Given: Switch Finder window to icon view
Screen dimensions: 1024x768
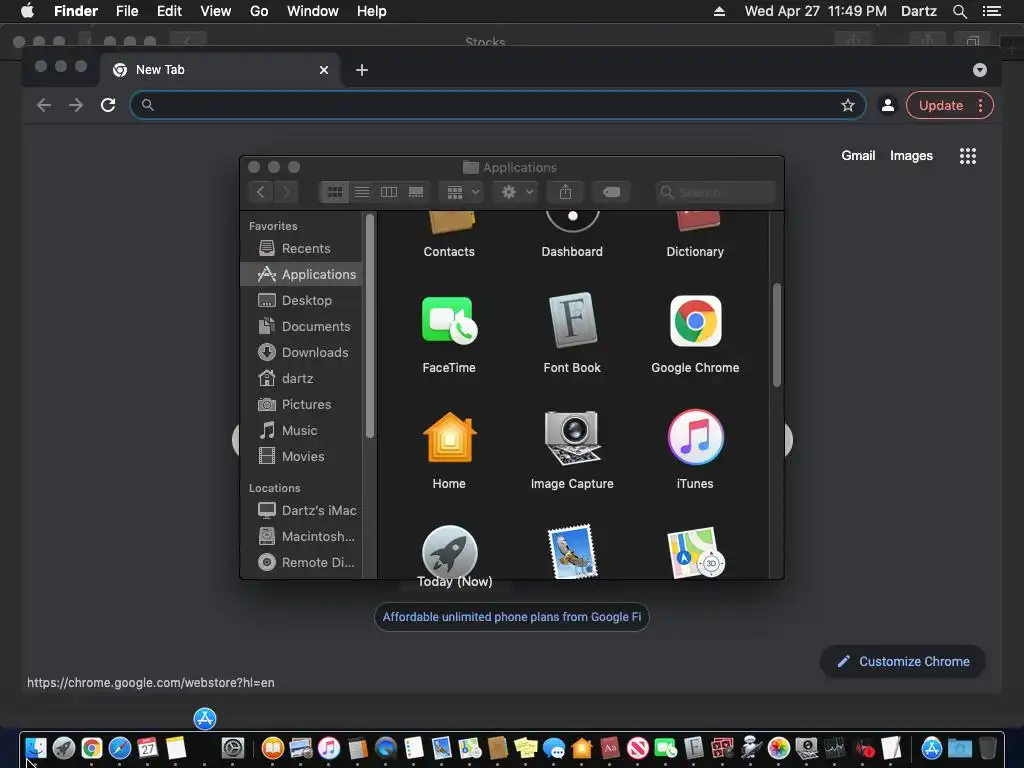Looking at the screenshot, I should click(x=334, y=192).
